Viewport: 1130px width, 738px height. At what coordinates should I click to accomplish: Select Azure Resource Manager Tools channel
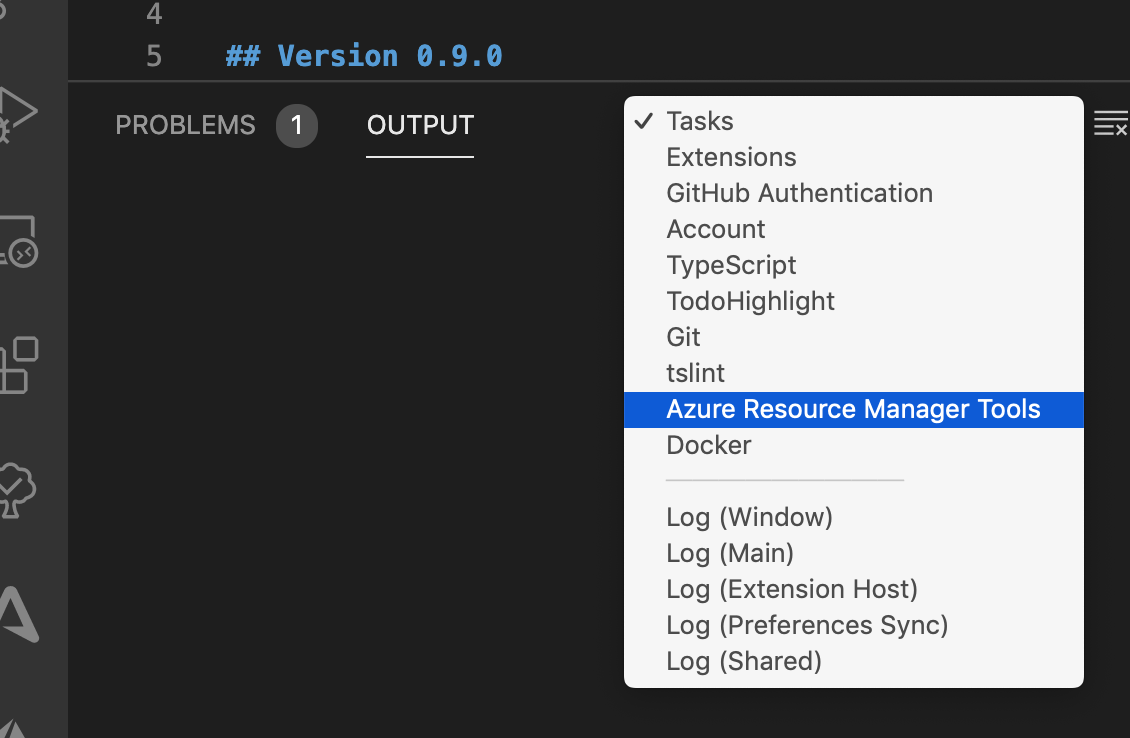(853, 409)
